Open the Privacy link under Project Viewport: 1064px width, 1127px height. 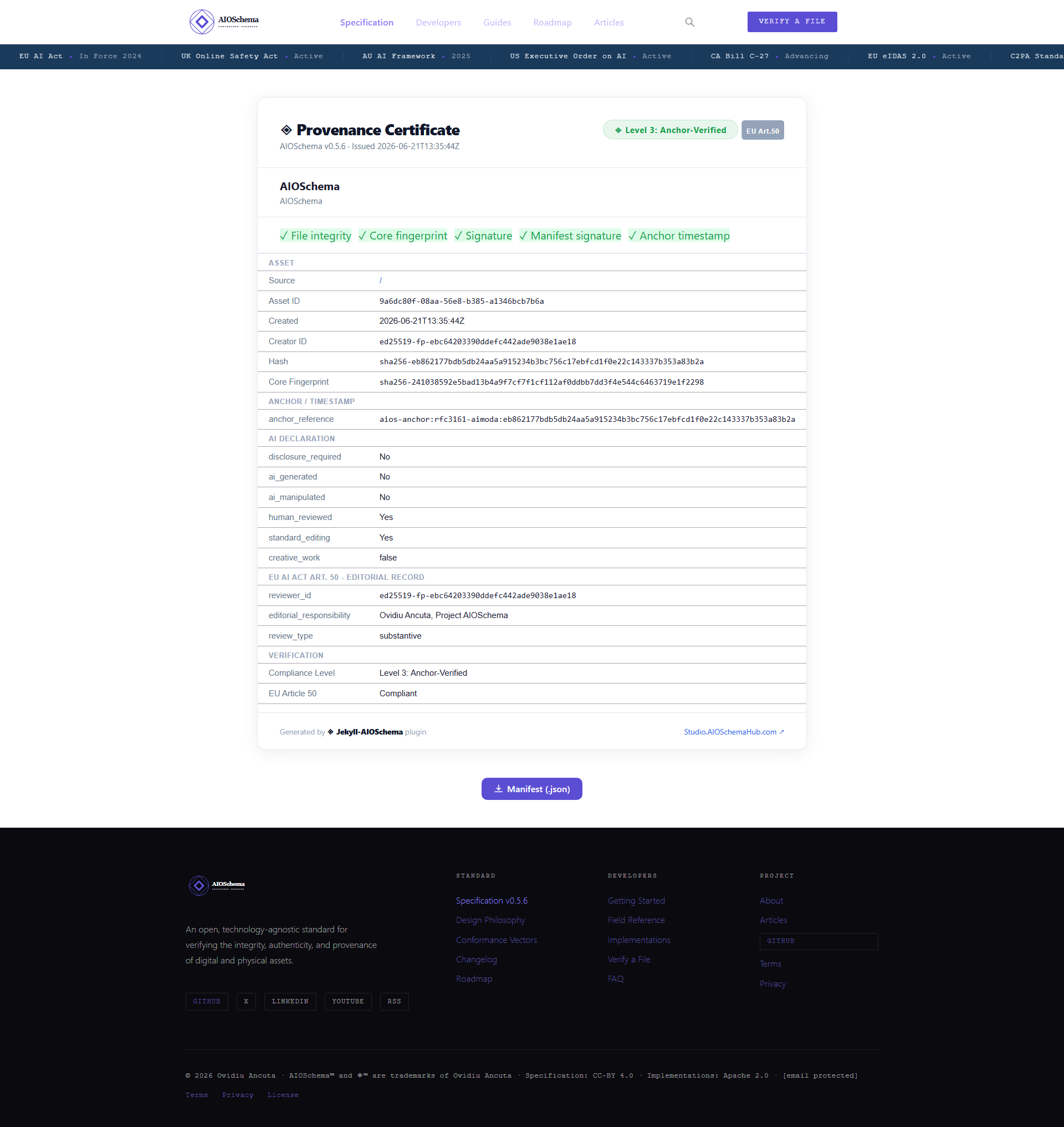773,983
